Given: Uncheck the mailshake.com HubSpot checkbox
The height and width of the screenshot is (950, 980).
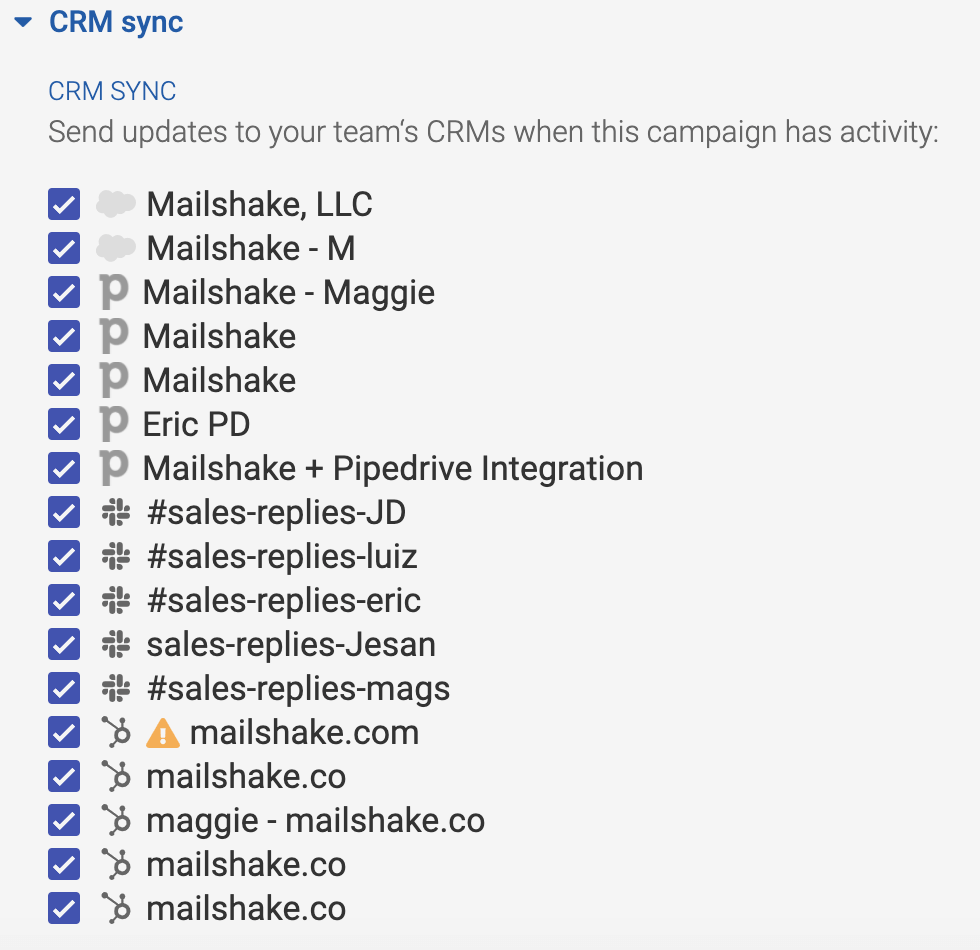Looking at the screenshot, I should pos(64,733).
